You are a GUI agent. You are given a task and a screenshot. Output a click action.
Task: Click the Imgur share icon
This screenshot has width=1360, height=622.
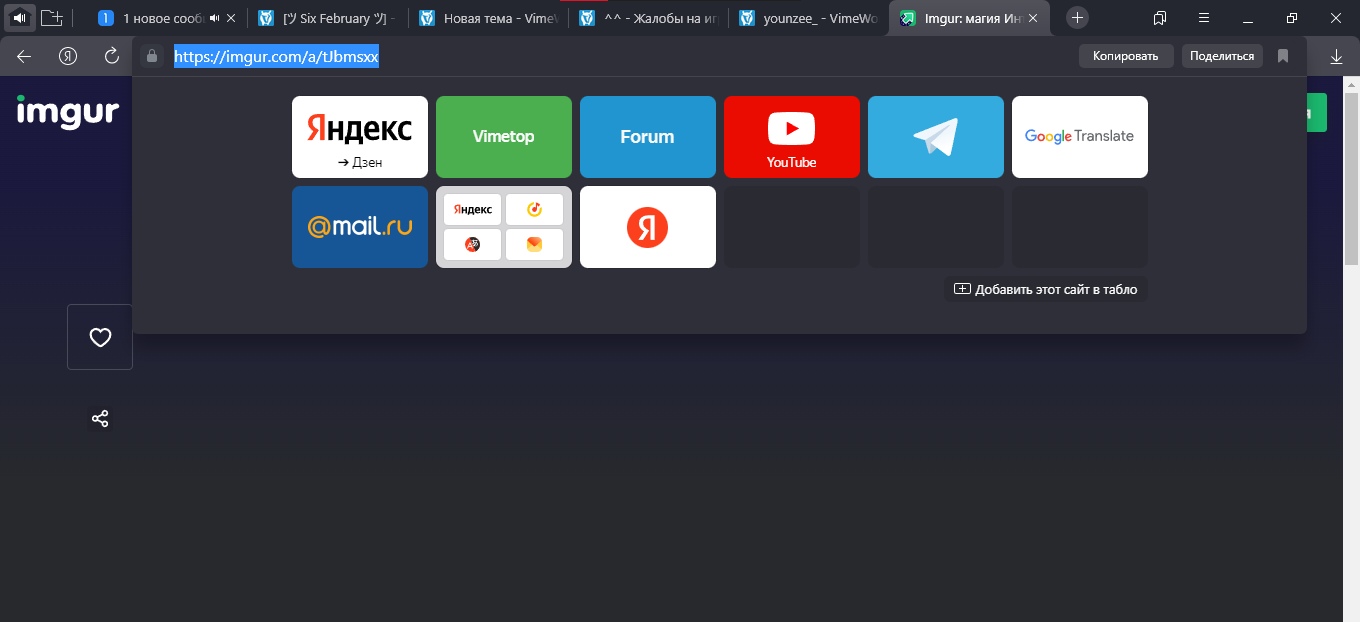coord(100,419)
